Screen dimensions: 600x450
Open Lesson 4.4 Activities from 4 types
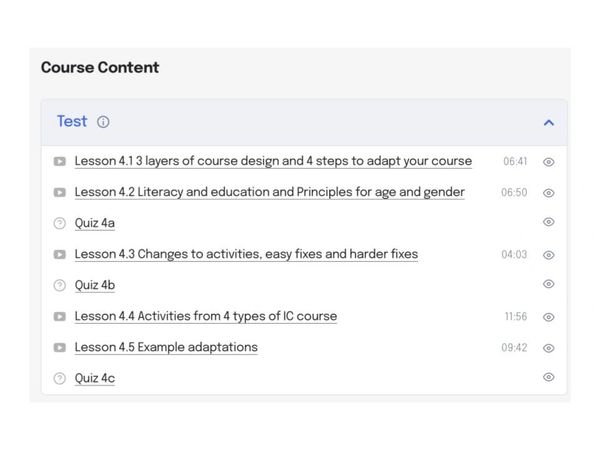coord(205,316)
